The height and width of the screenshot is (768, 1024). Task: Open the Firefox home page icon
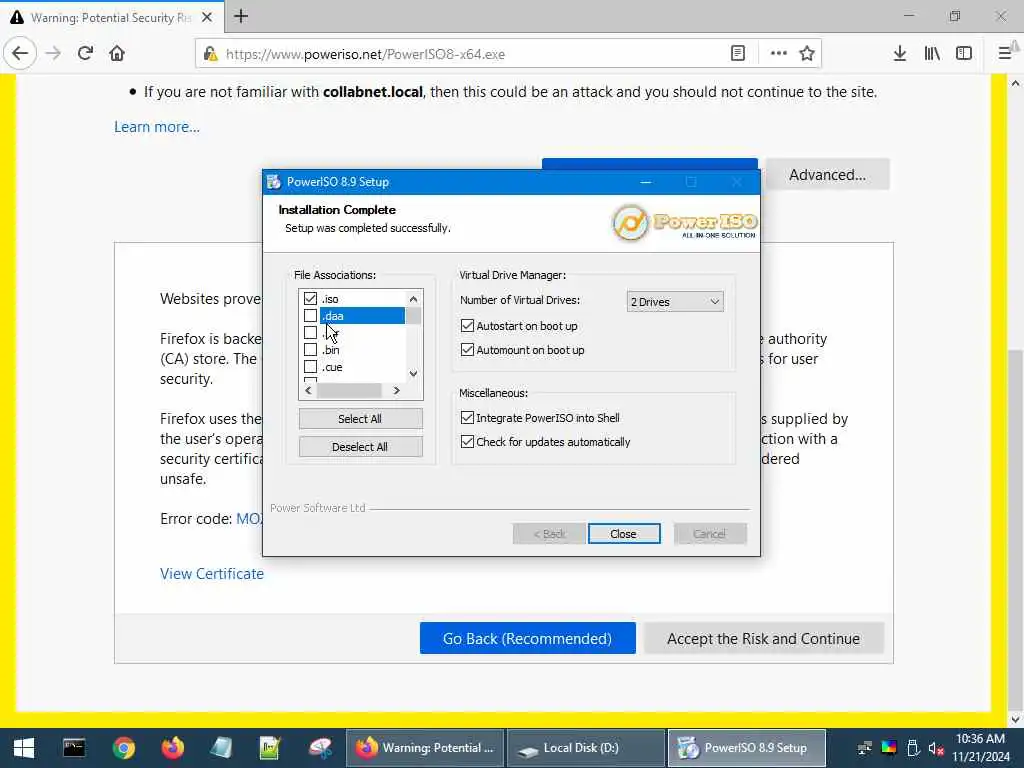point(117,54)
